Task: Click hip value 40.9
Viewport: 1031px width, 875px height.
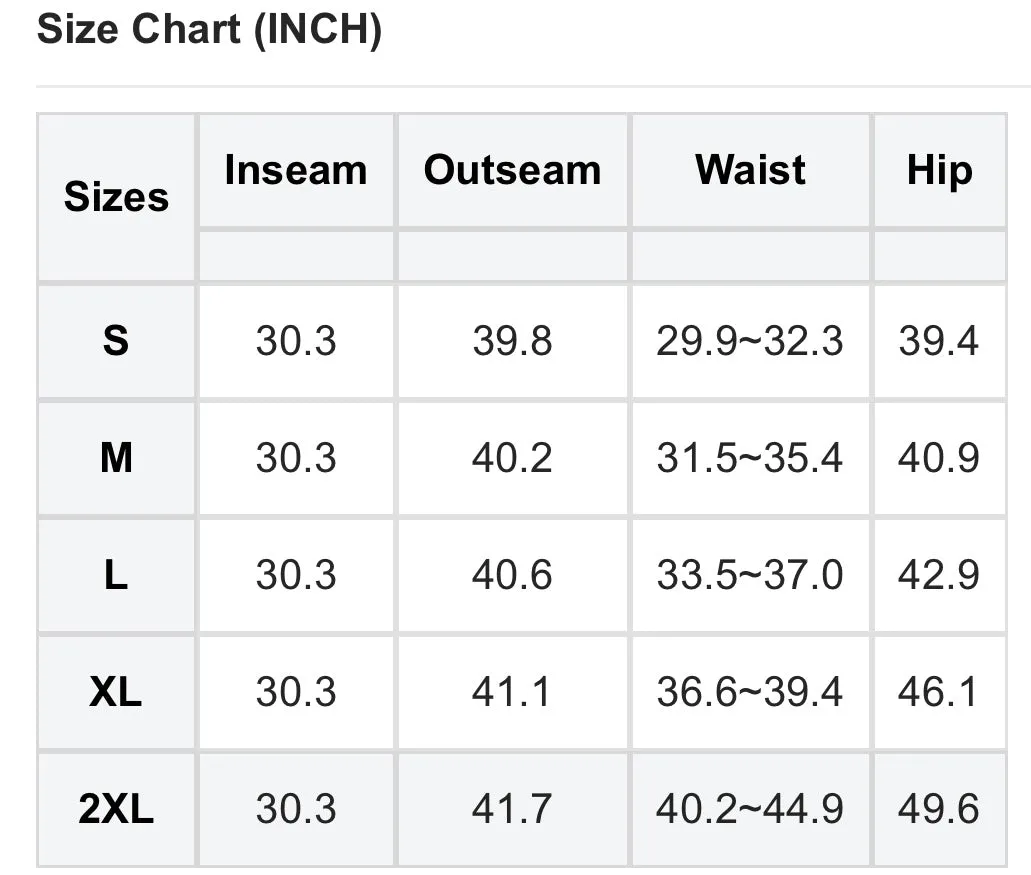Action: click(939, 458)
